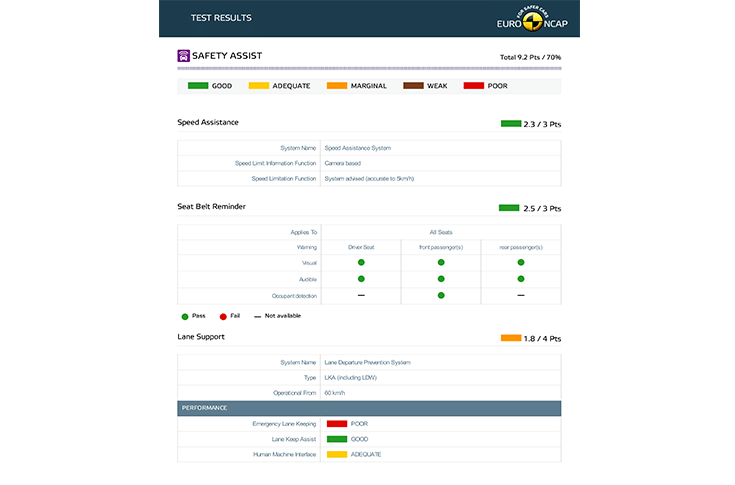Click the Total 9.2 Pts / 70% score
The width and height of the screenshot is (735, 485).
click(x=530, y=58)
